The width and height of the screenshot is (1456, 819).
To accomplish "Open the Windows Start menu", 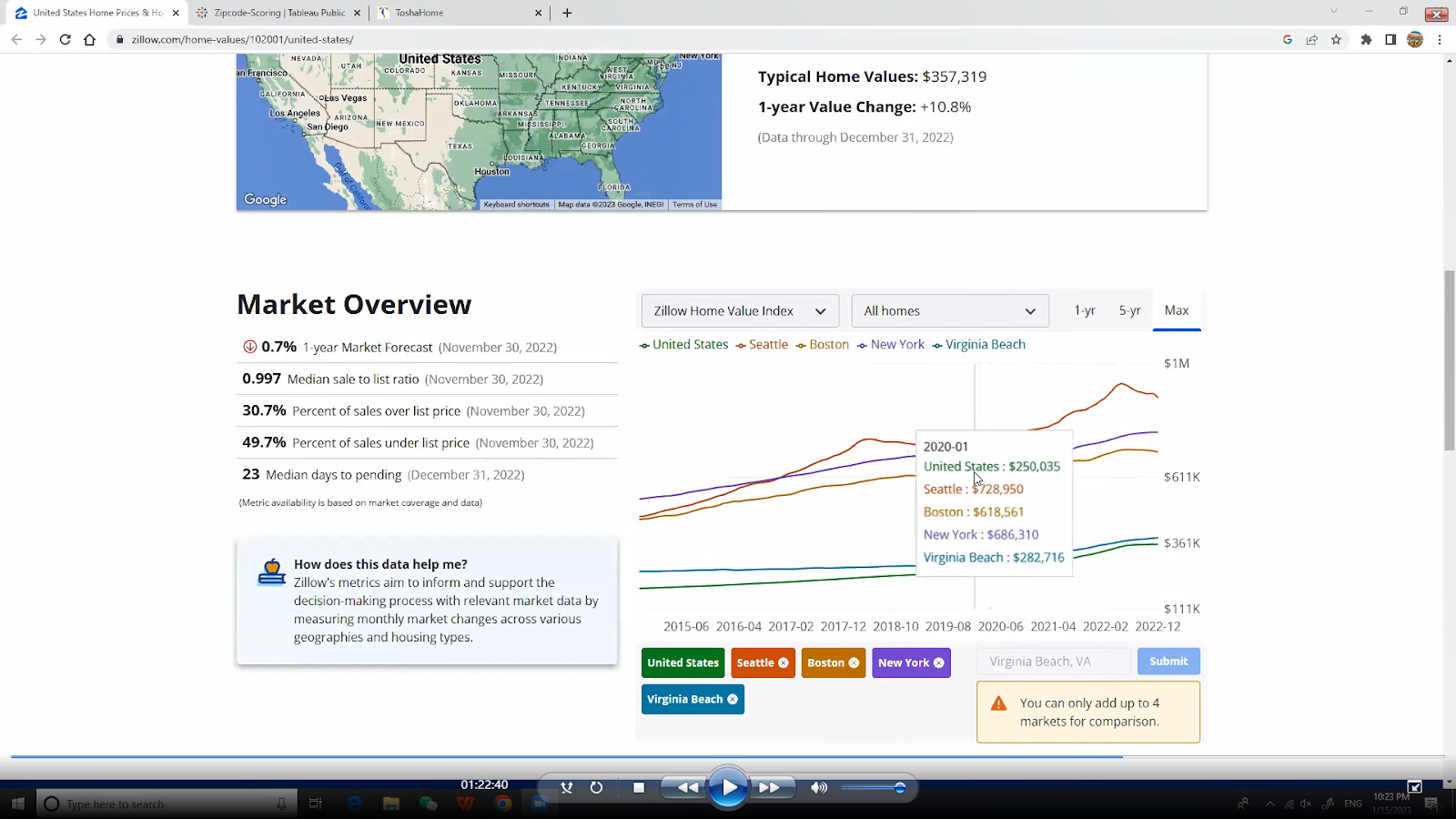I will click(17, 804).
